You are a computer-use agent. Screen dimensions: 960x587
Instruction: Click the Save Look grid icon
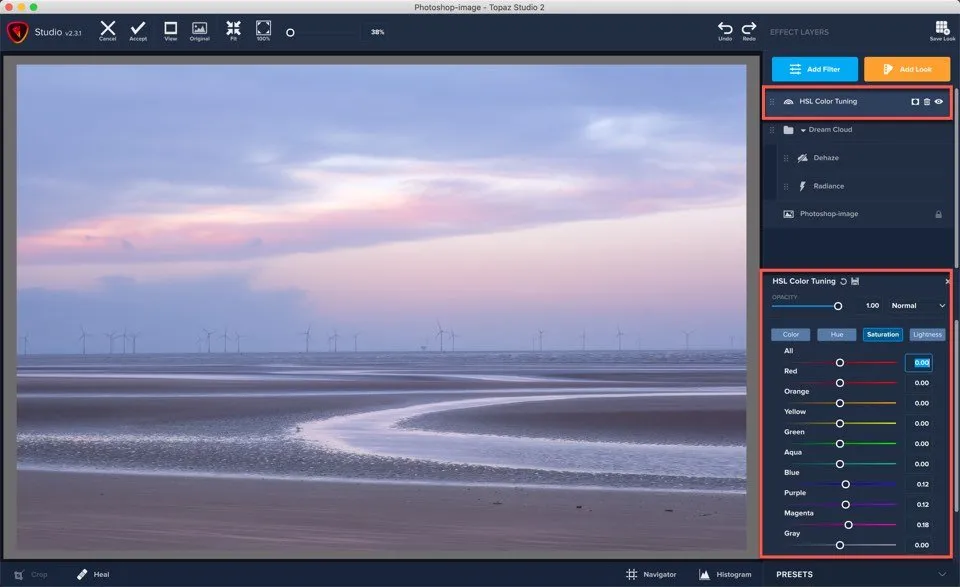pos(942,28)
